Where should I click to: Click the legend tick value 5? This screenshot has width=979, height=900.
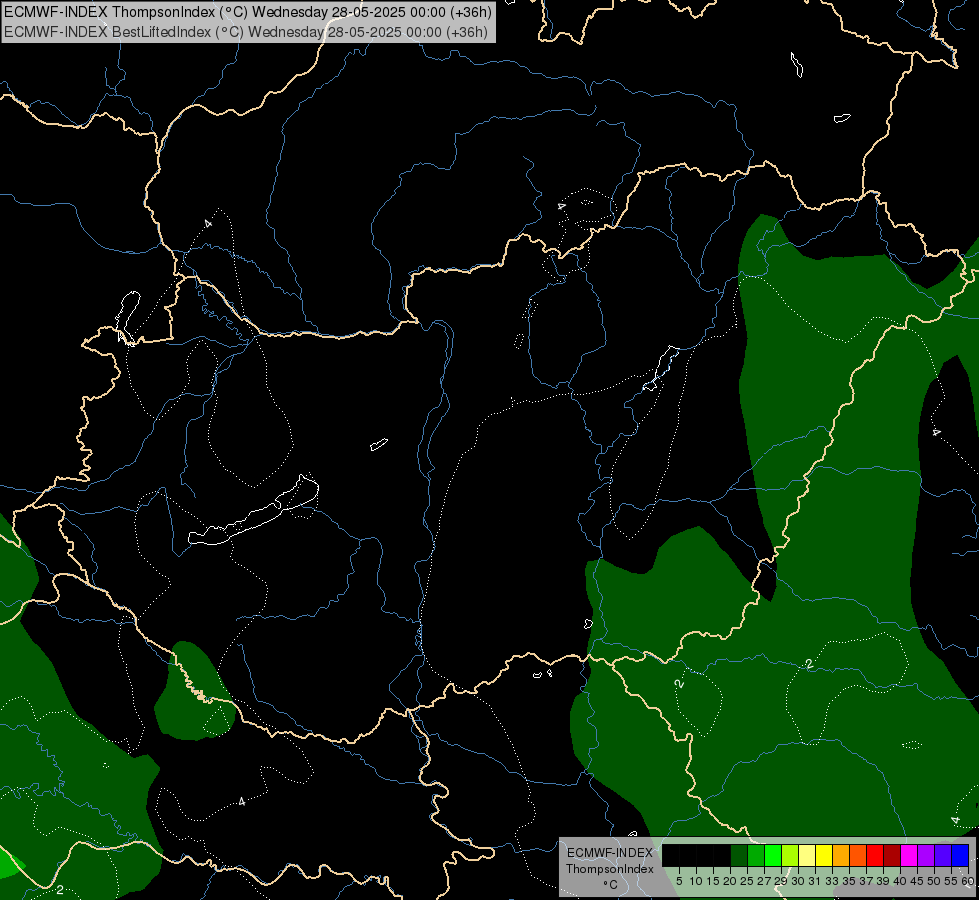click(679, 881)
